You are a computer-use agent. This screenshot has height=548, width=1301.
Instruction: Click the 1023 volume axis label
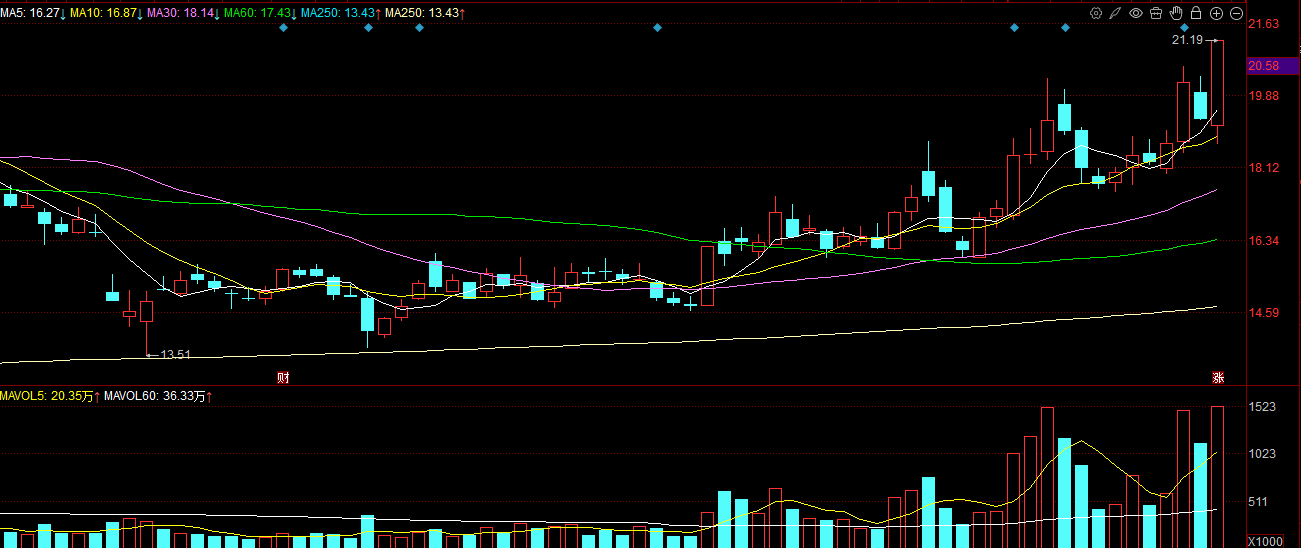[1263, 454]
